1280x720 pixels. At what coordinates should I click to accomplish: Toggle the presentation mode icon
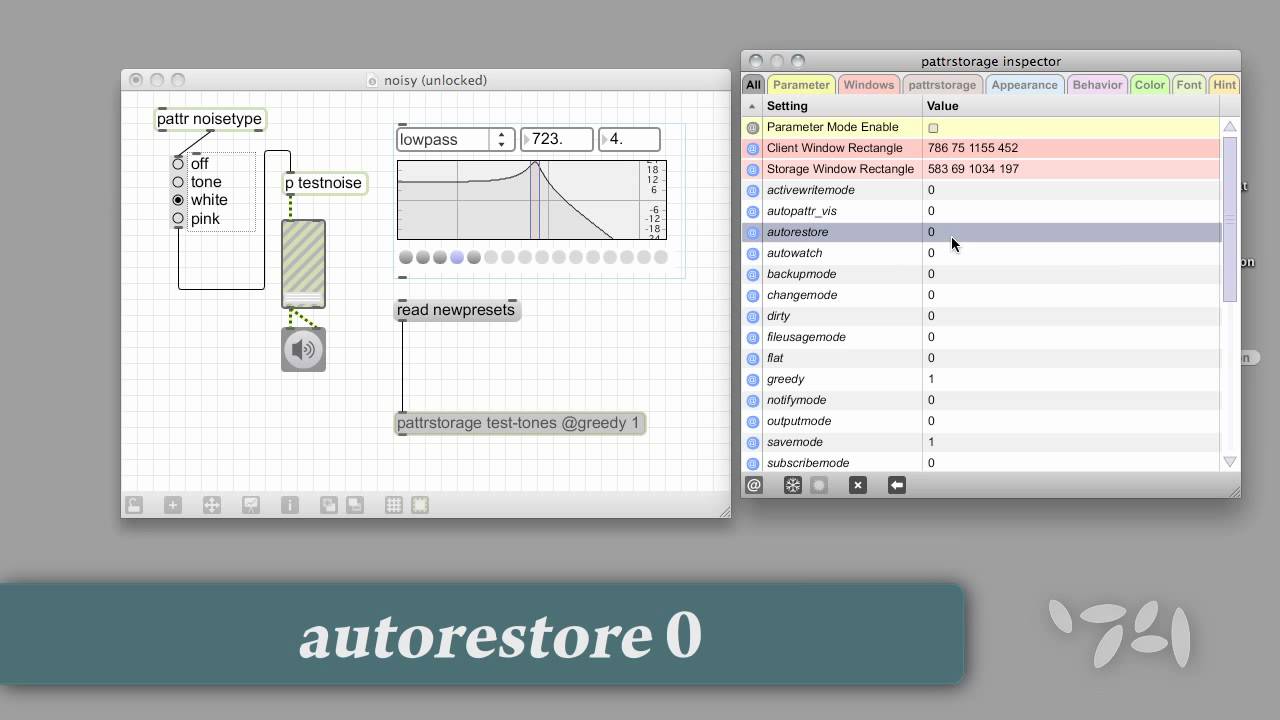point(251,506)
